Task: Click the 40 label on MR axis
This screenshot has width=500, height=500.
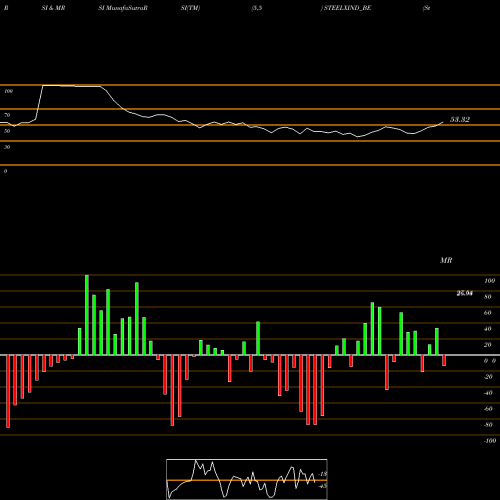Action: click(x=487, y=329)
